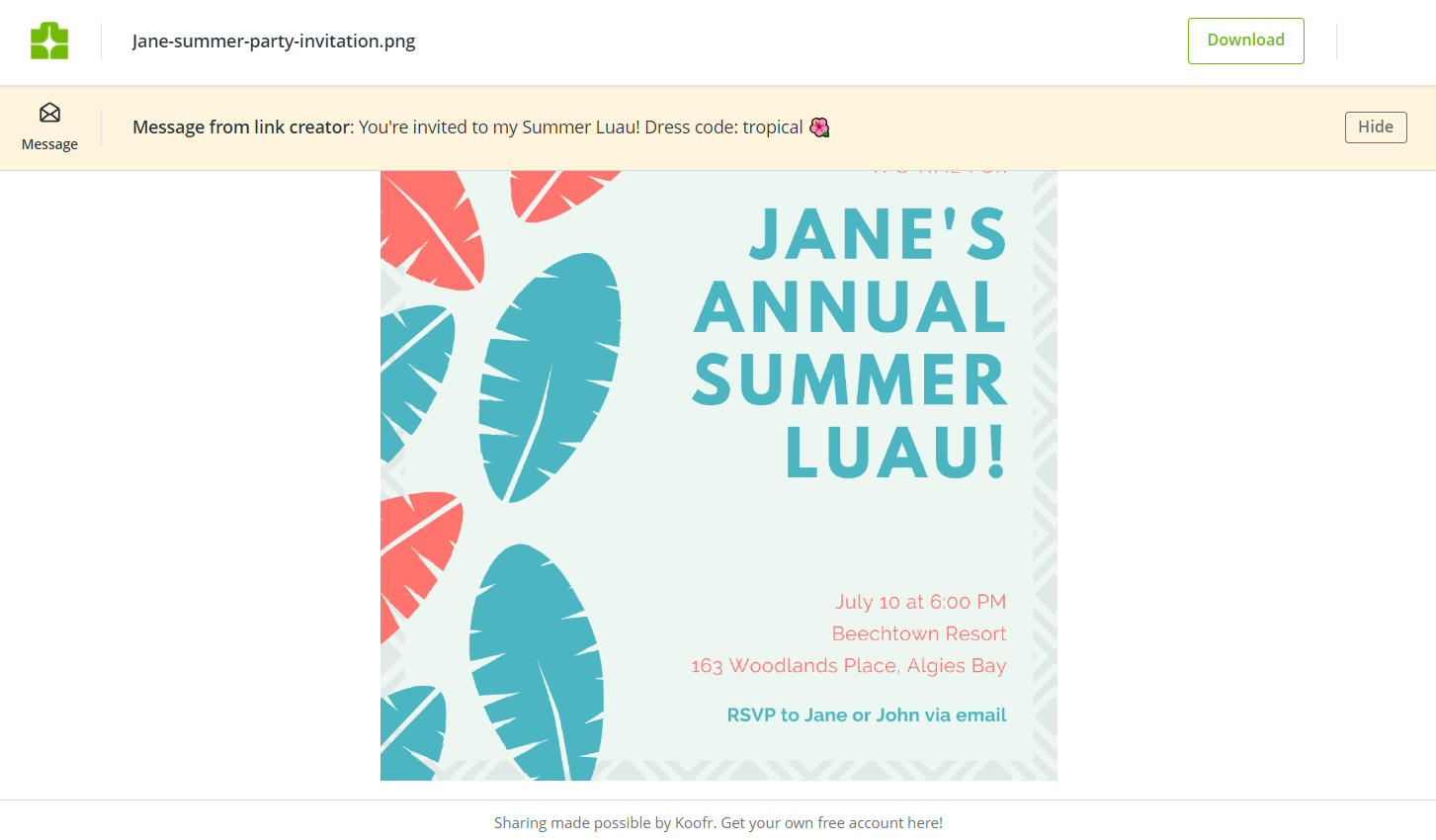Click the "JANE'S" heading in the invitation
Viewport: 1436px width, 840px height.
pos(878,235)
